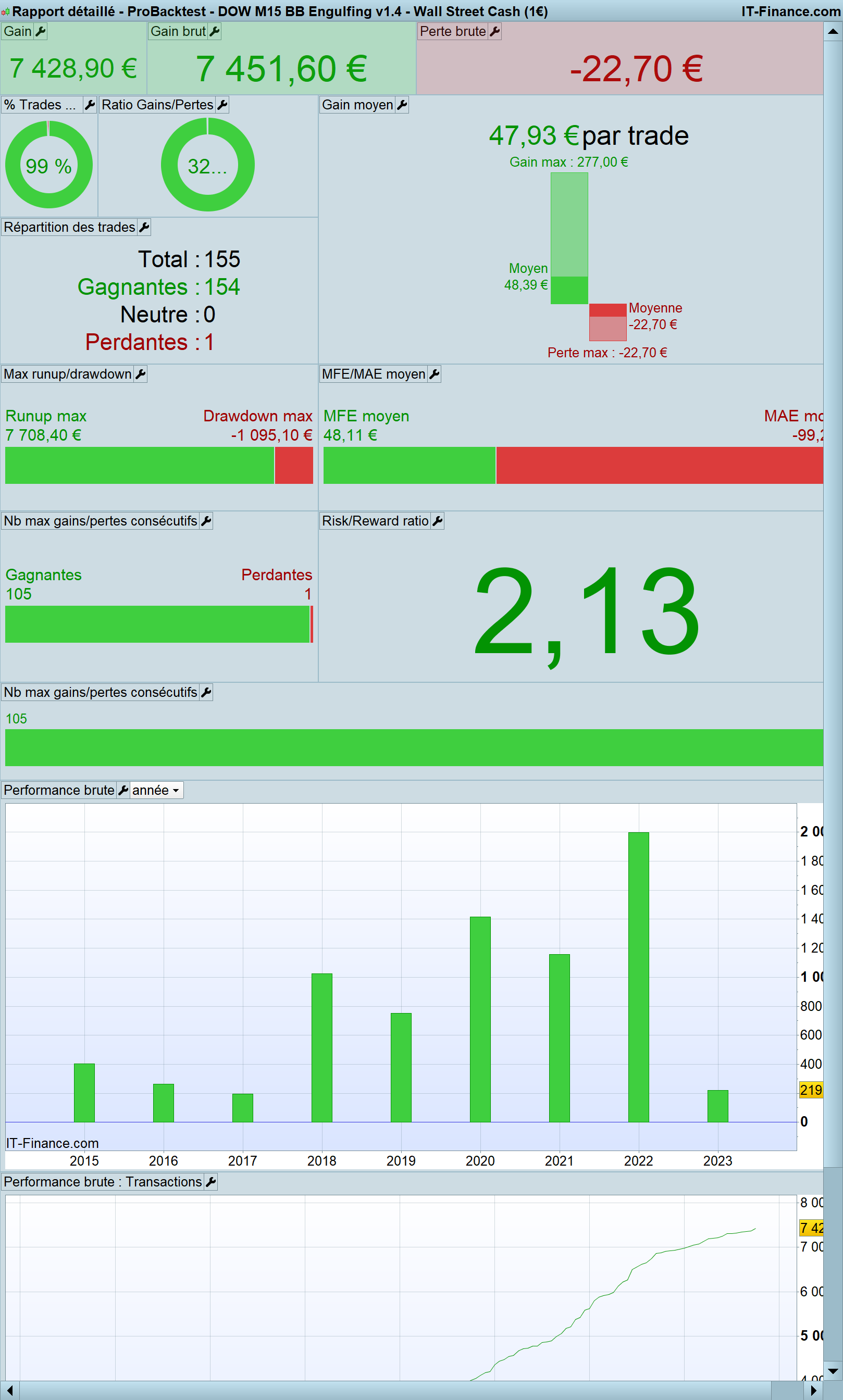Open wrench for Max runup/drawdown panel
The width and height of the screenshot is (843, 1400).
[141, 374]
